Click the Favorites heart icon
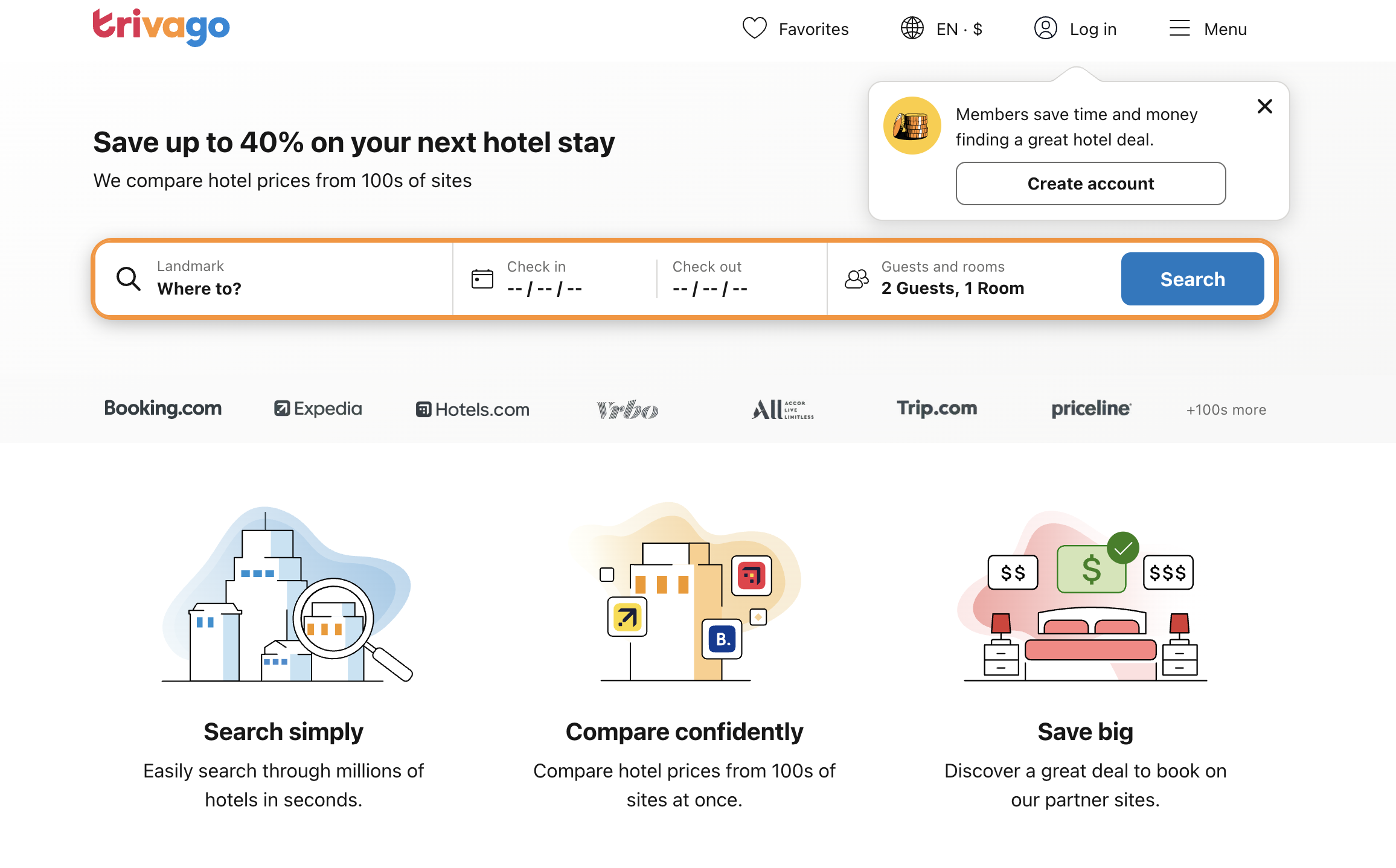The image size is (1396, 868). point(754,28)
